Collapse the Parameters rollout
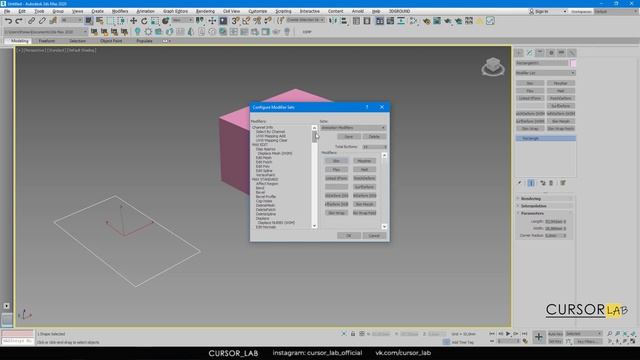Image resolution: width=640 pixels, height=360 pixels. 544,213
